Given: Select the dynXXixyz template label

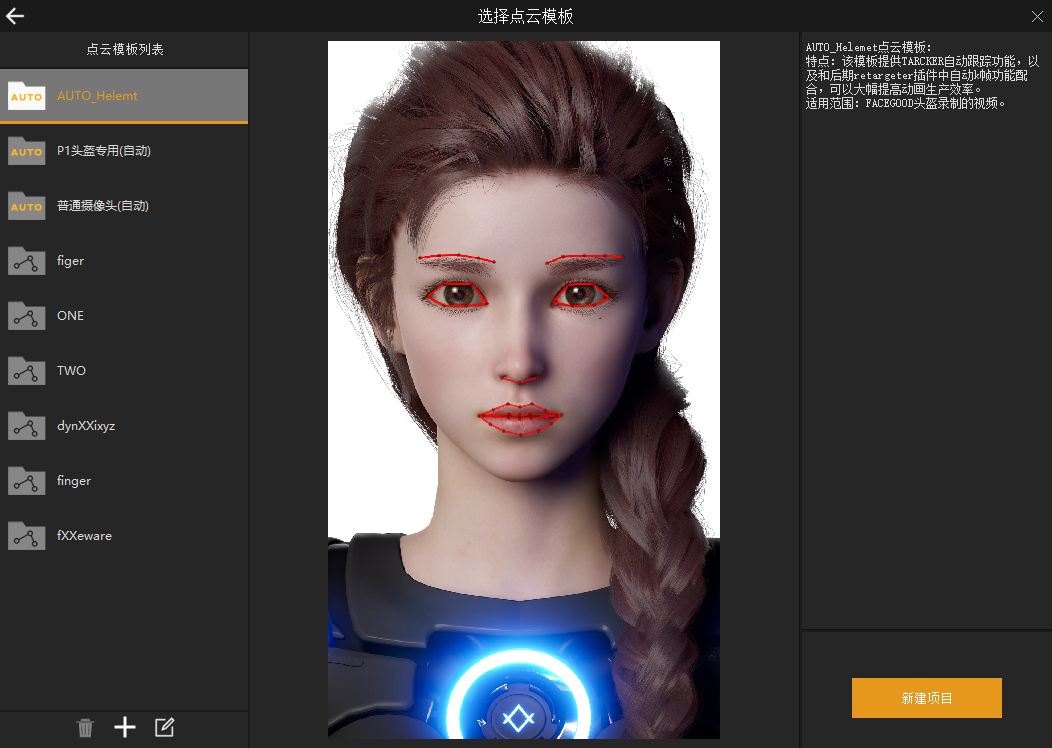Looking at the screenshot, I should point(86,426).
